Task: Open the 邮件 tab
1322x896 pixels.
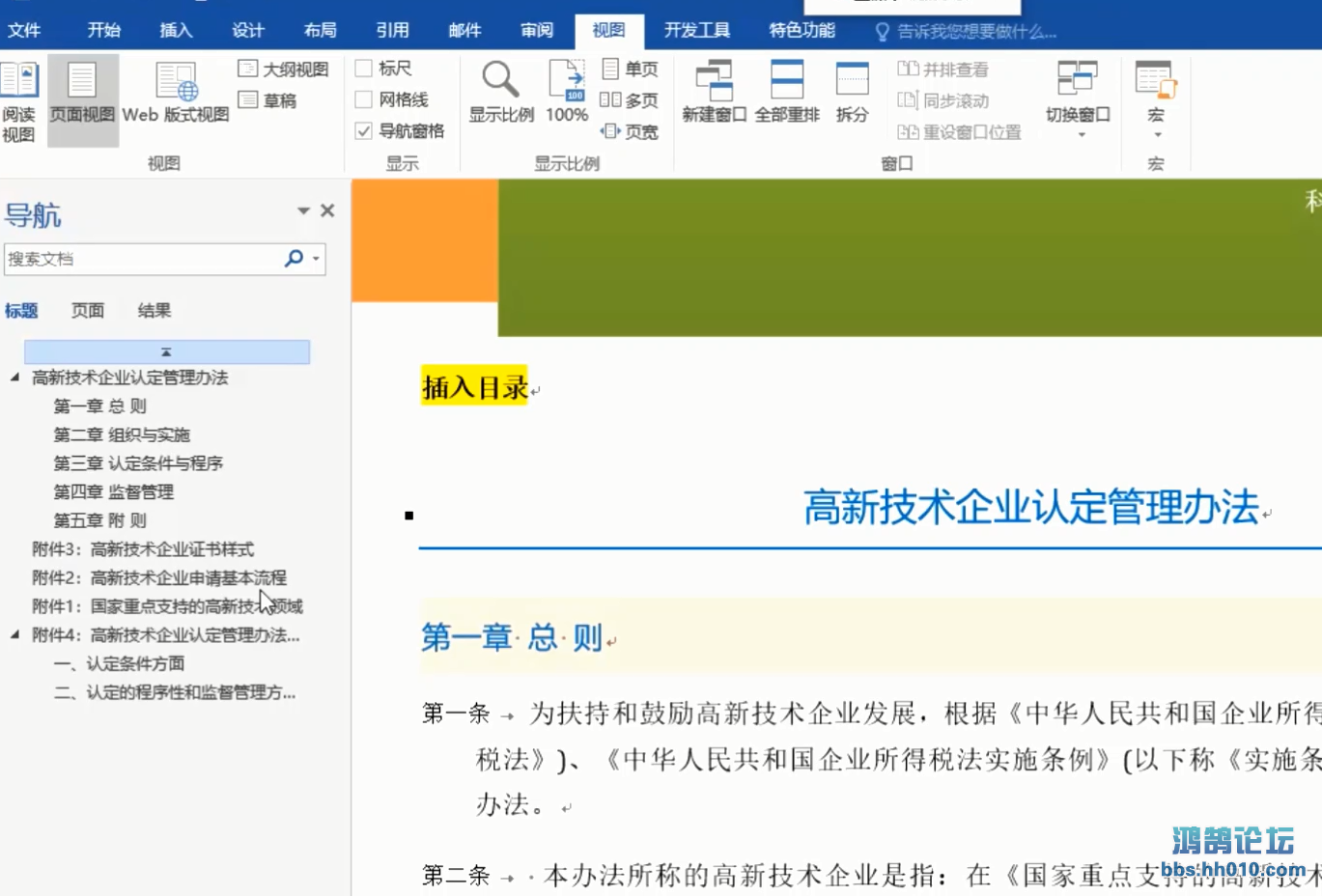Action: 464,31
